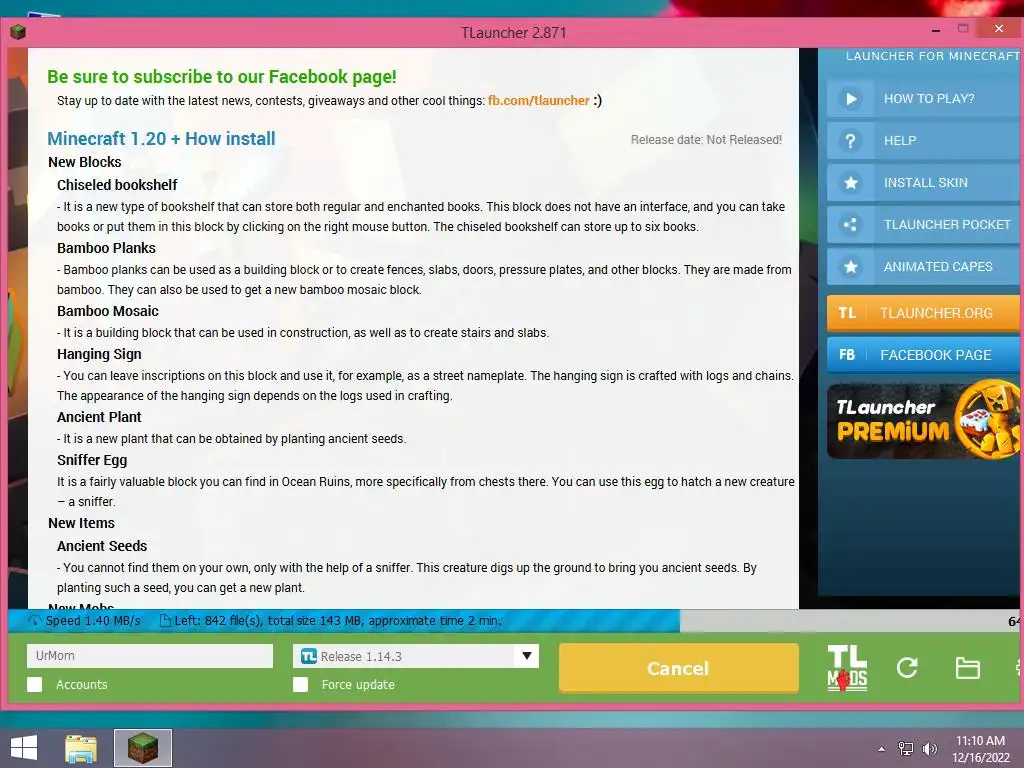Screen dimensions: 1024x768
Task: Open TLAUNCHER POCKET menu item
Action: pyautogui.click(x=925, y=225)
